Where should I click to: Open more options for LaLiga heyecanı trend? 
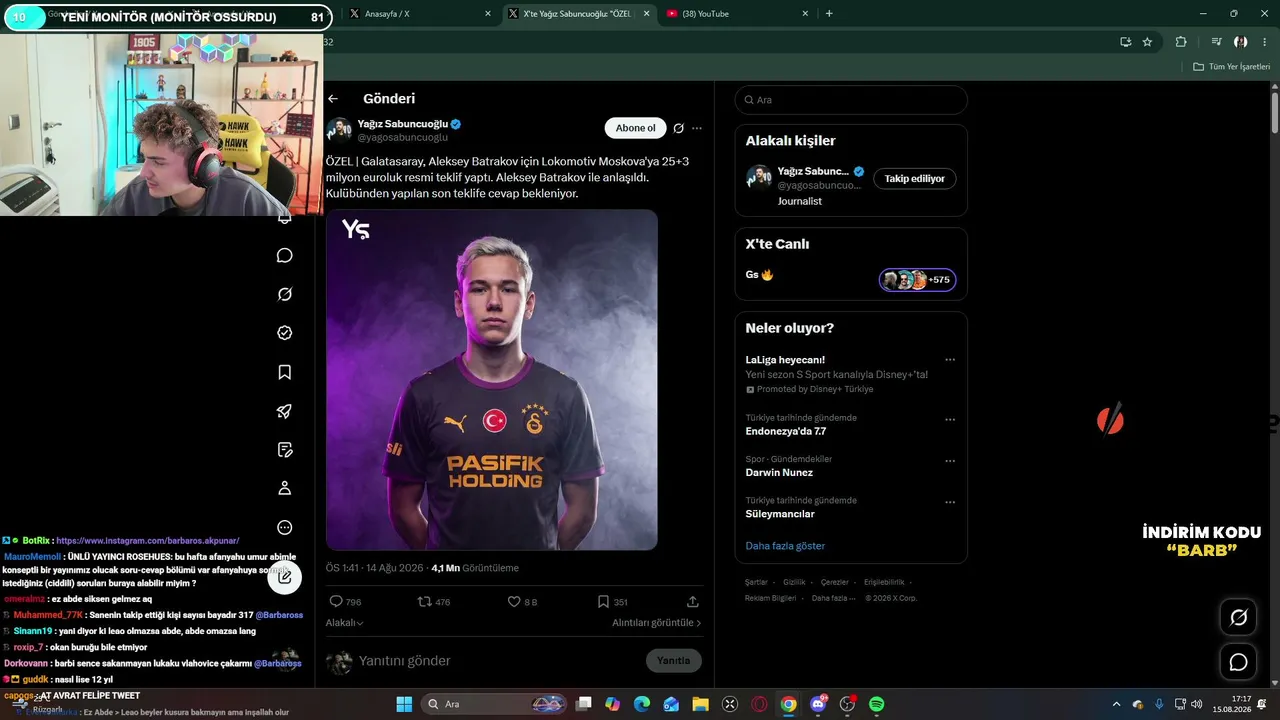pos(950,360)
